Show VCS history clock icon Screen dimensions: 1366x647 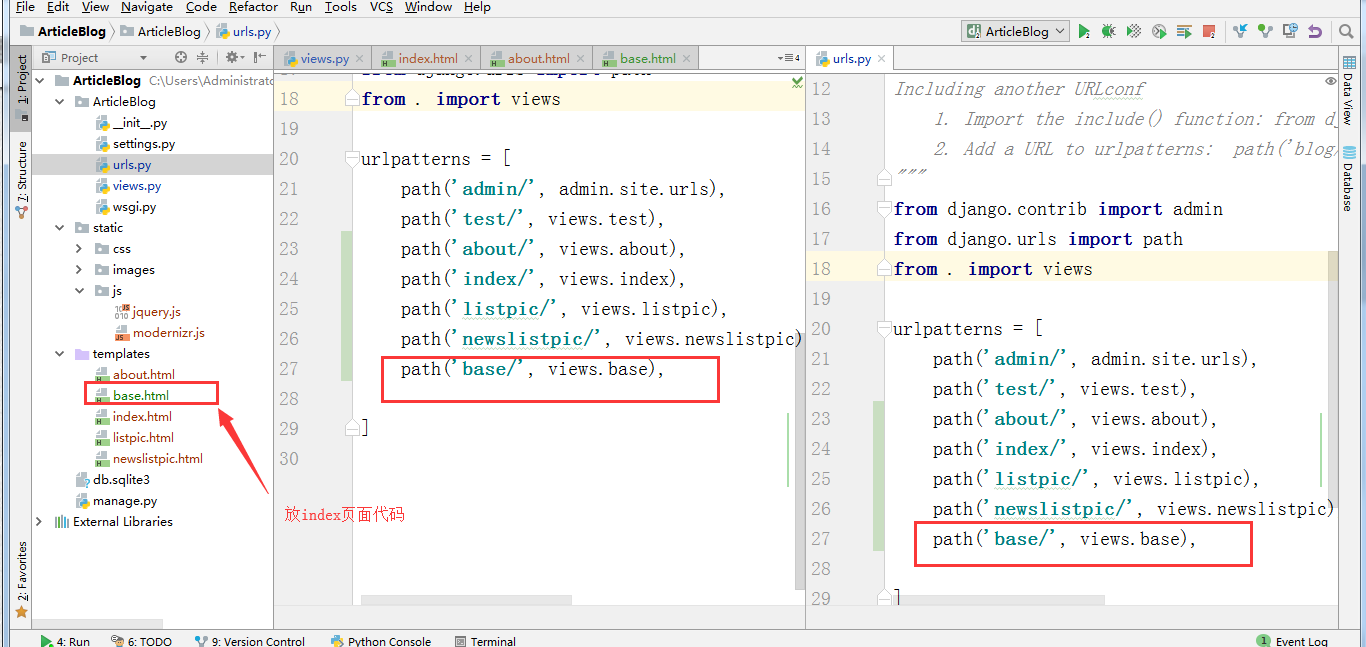click(x=1290, y=32)
